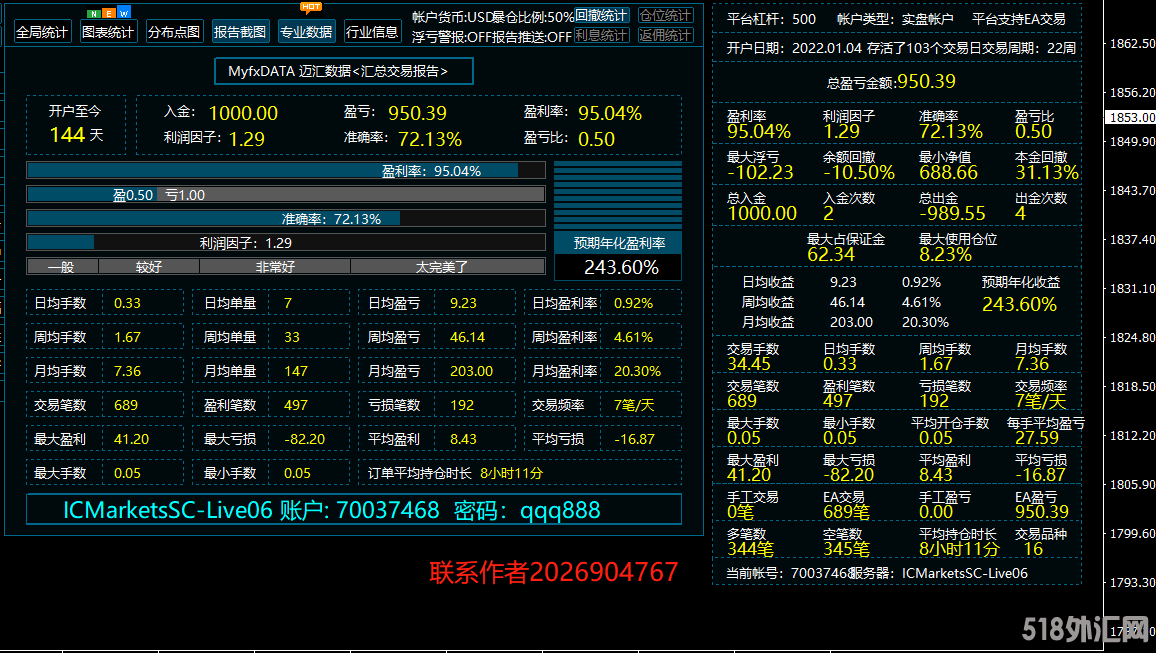Click the 日均手数 0.33 cell
The height and width of the screenshot is (653, 1156).
105,303
